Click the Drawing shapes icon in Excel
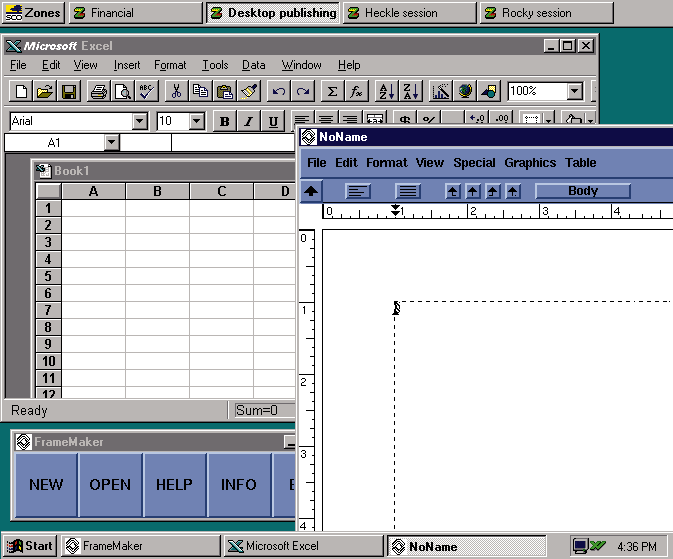Image resolution: width=673 pixels, height=559 pixels. click(488, 91)
